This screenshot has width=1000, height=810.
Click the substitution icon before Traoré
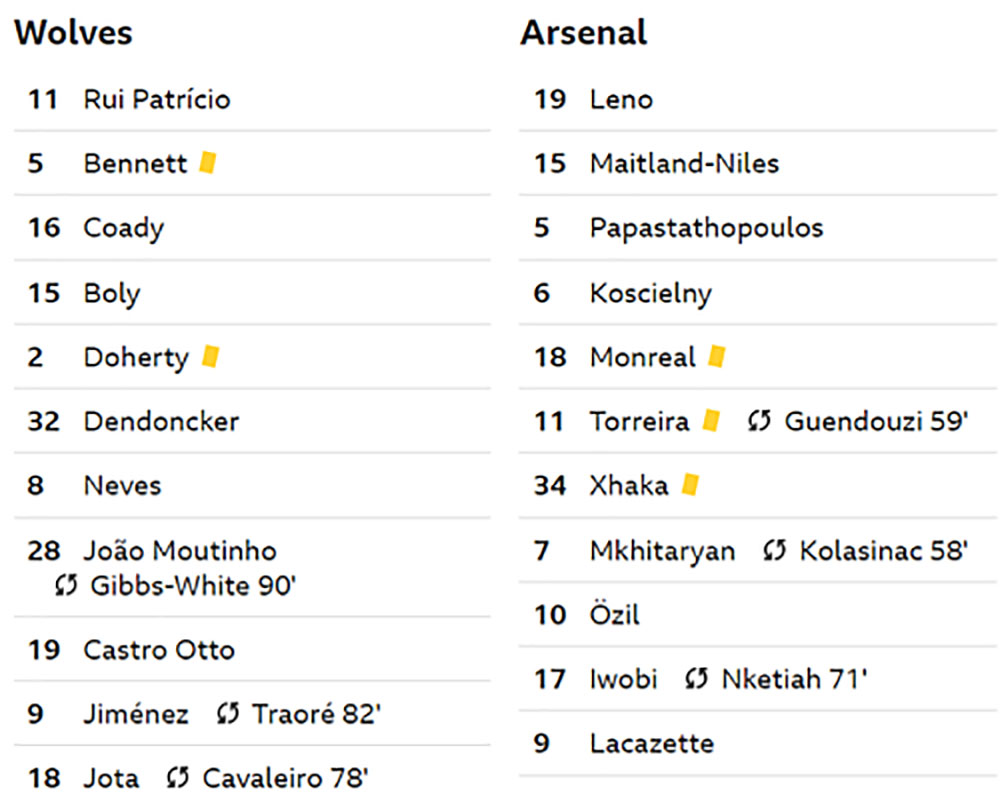[x=228, y=714]
